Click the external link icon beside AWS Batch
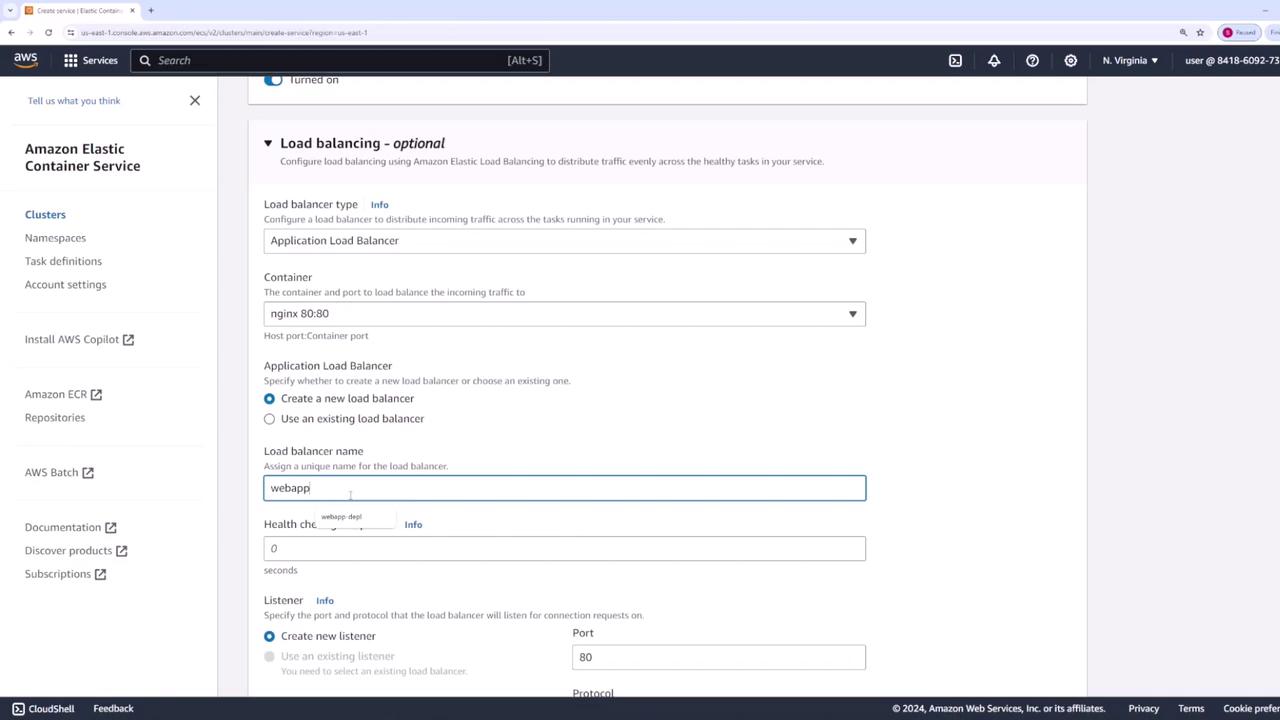 tap(88, 473)
